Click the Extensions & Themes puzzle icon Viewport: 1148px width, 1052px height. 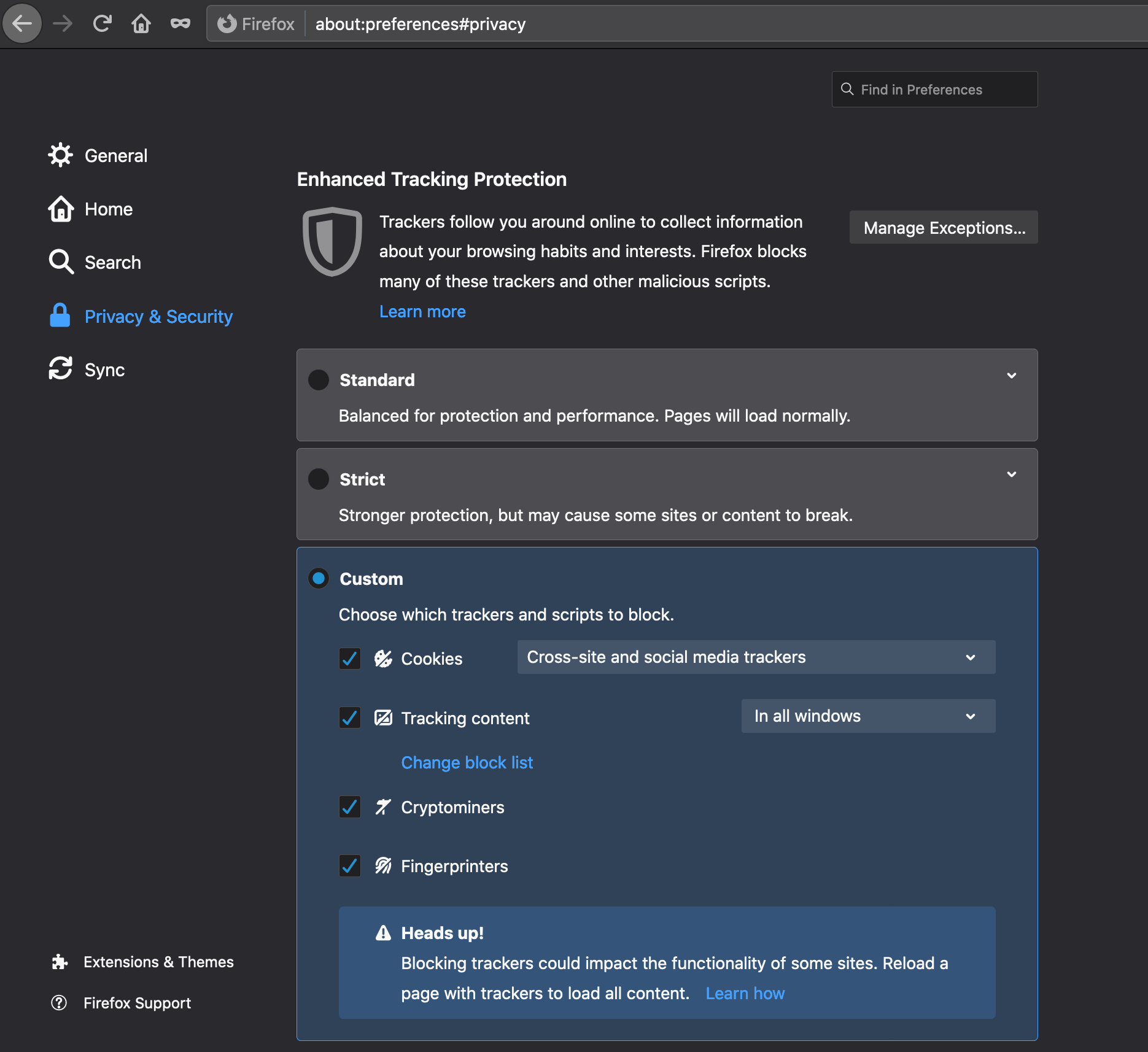(60, 961)
